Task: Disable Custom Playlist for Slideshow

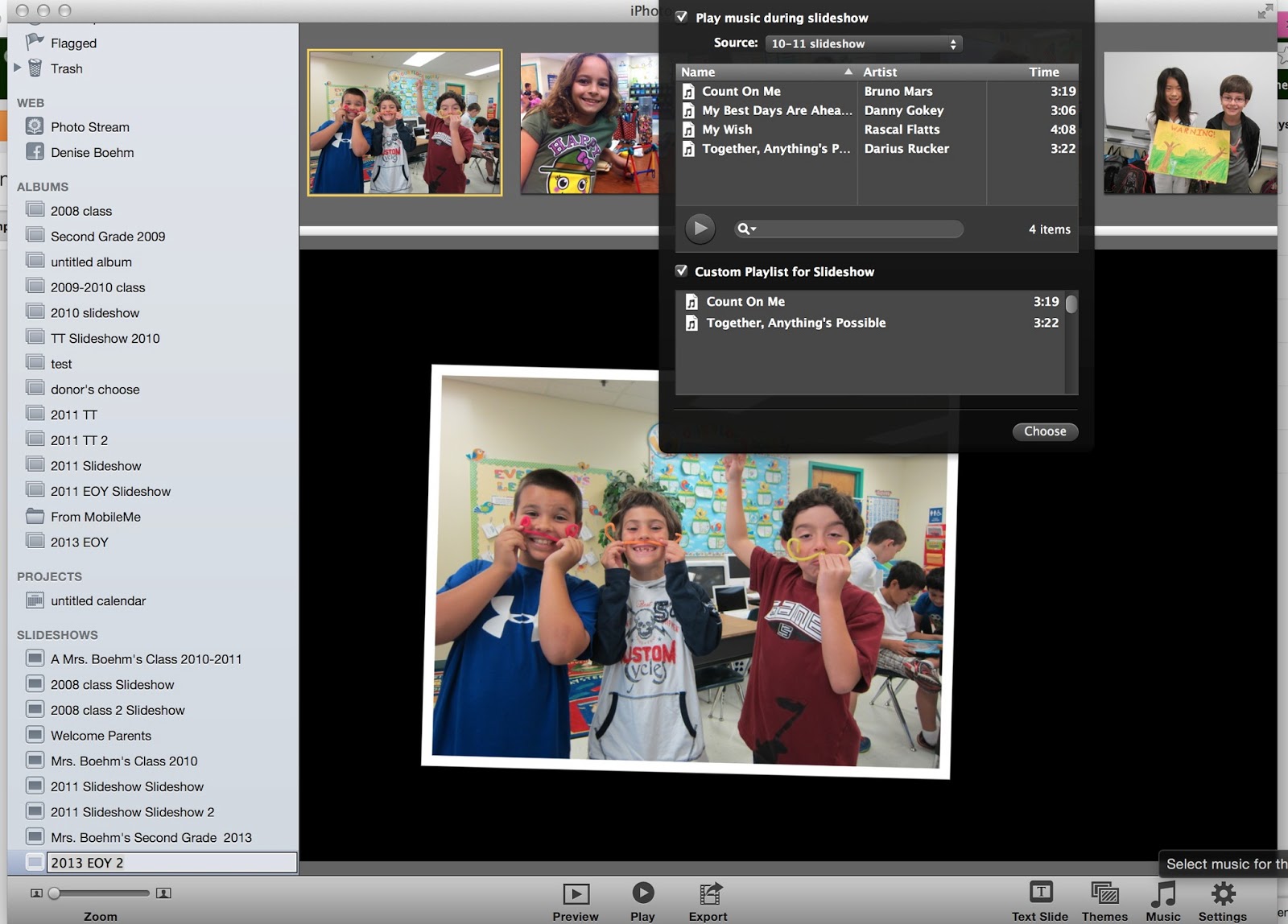Action: [682, 271]
